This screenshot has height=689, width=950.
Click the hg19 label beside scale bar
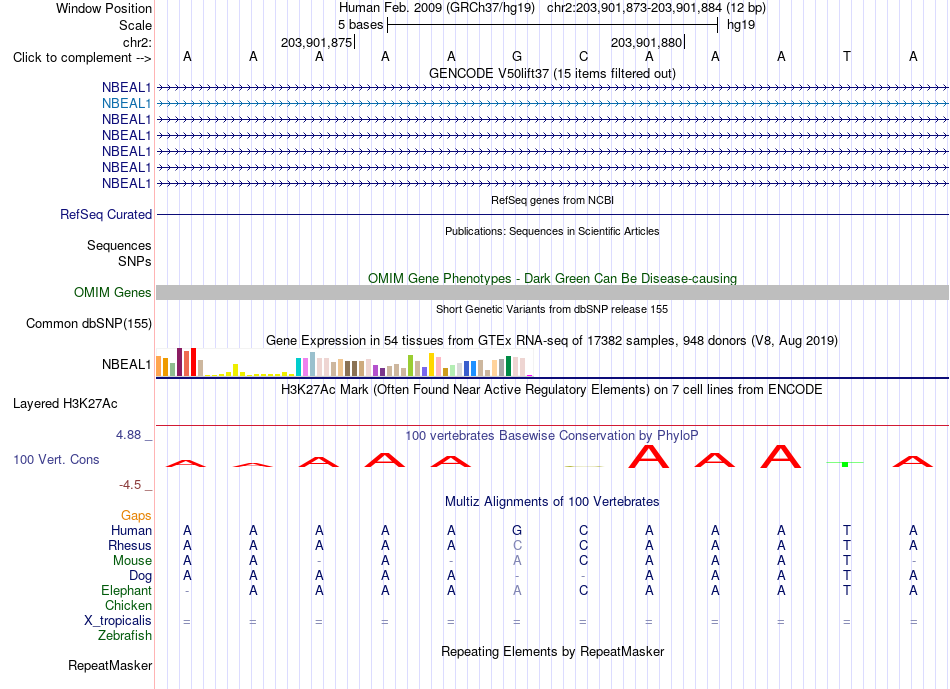tap(741, 25)
